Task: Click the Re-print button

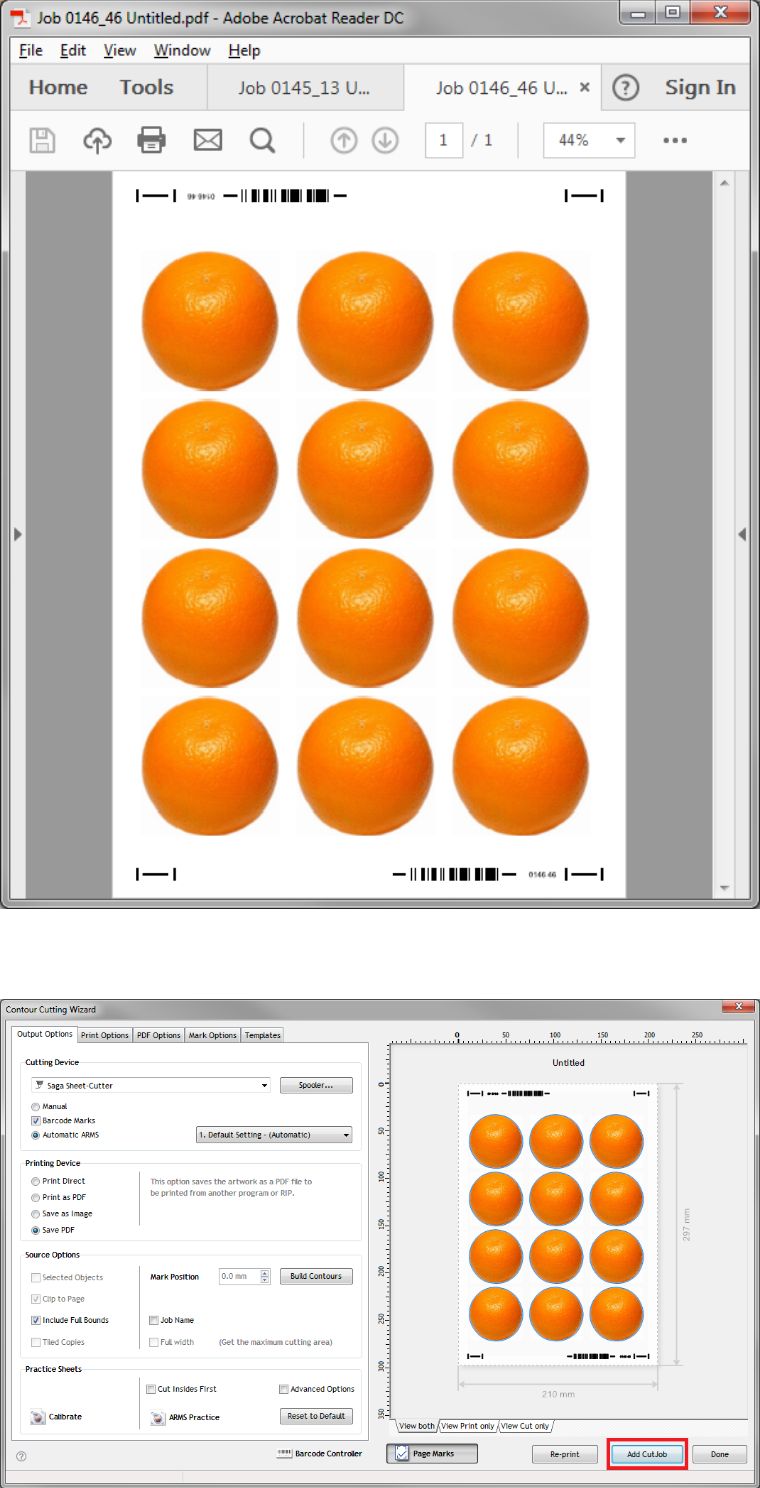Action: (x=564, y=1454)
